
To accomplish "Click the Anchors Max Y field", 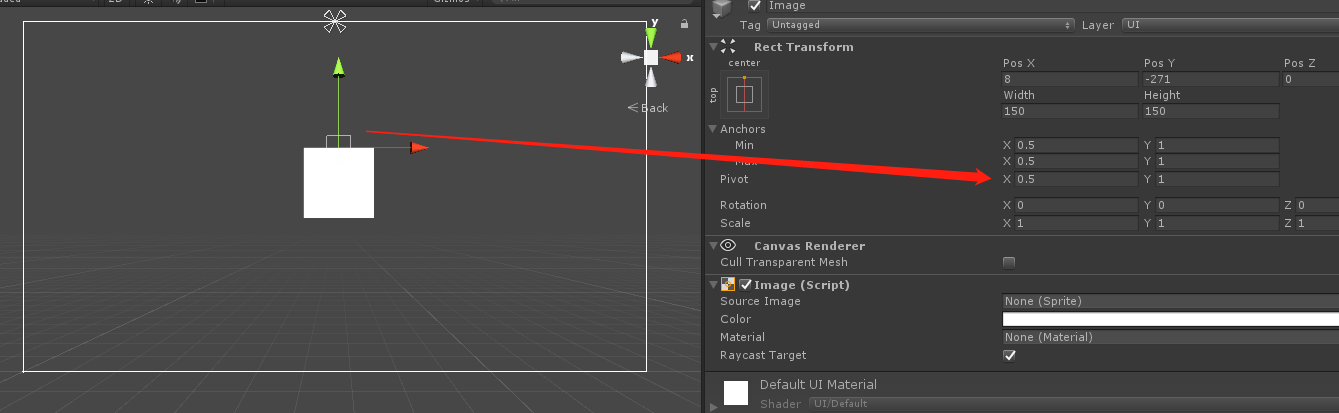I will [1217, 162].
